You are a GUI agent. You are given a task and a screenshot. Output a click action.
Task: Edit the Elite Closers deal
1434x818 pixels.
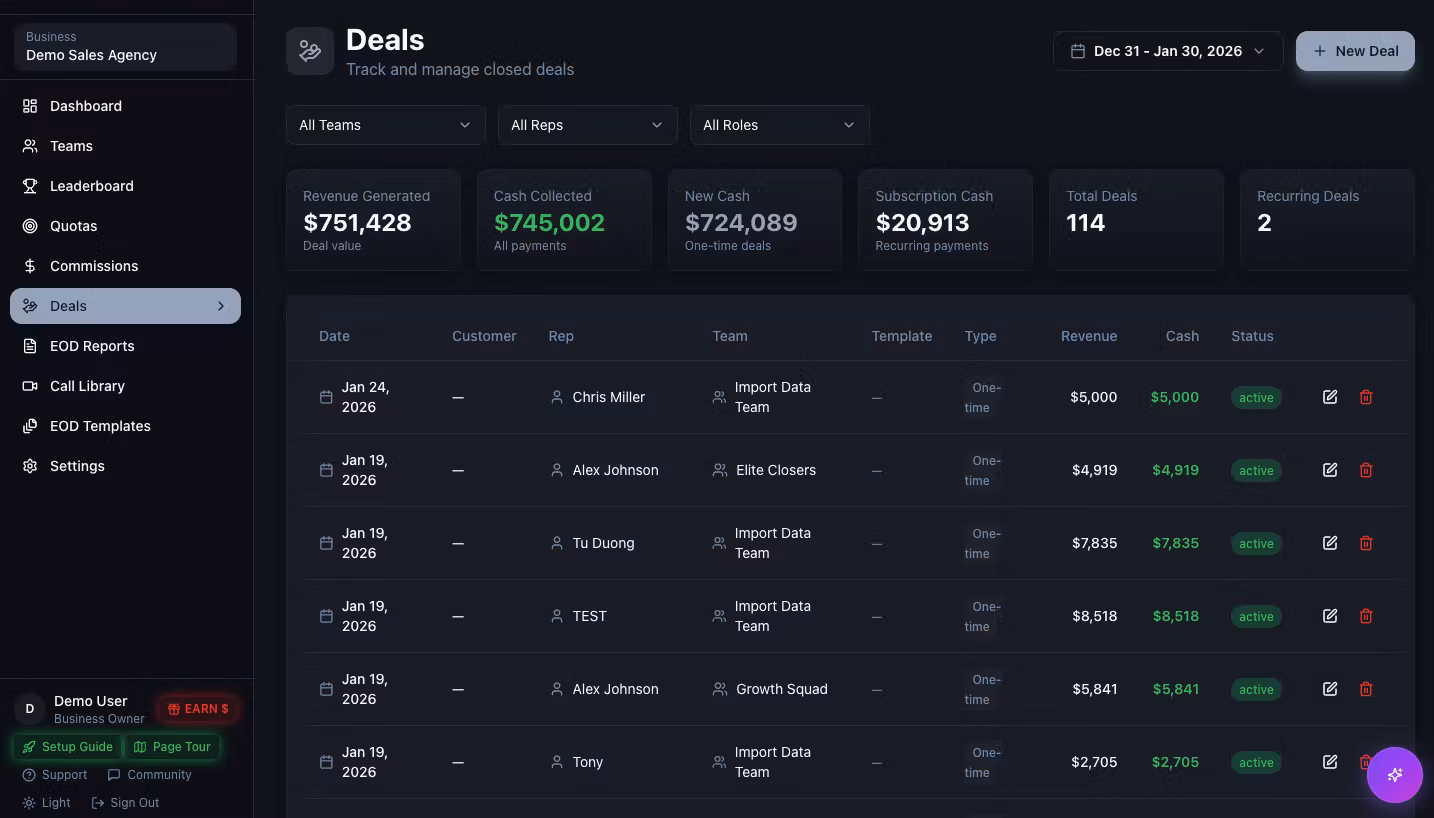tap(1330, 470)
